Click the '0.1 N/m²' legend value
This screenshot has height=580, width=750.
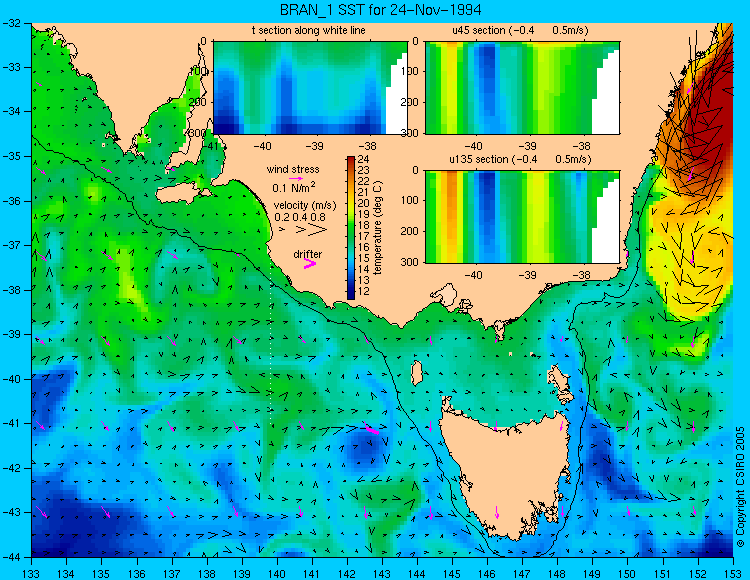click(x=294, y=187)
